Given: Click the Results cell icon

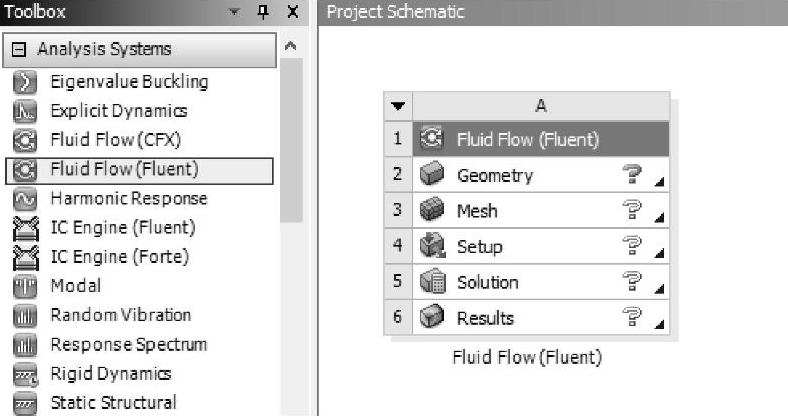Looking at the screenshot, I should [x=432, y=318].
